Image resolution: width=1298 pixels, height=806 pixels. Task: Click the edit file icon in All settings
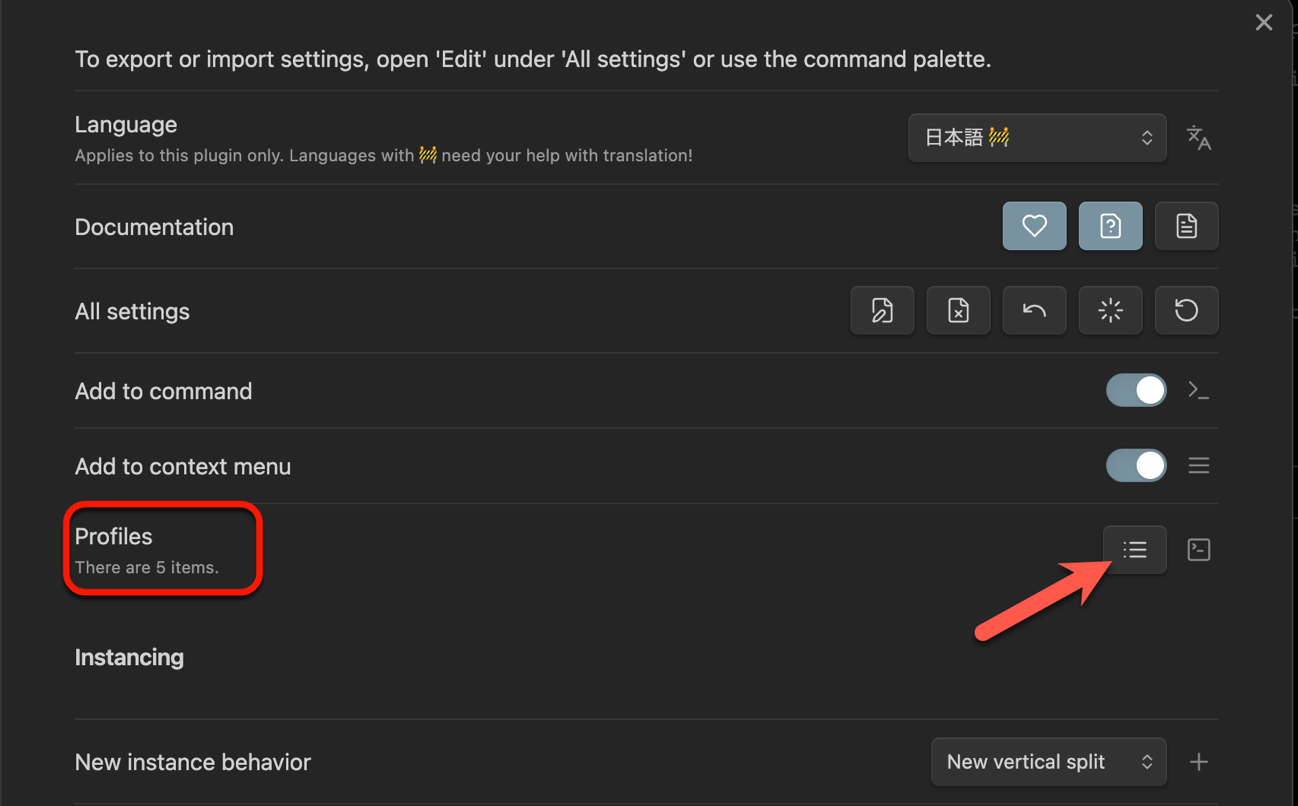(882, 311)
